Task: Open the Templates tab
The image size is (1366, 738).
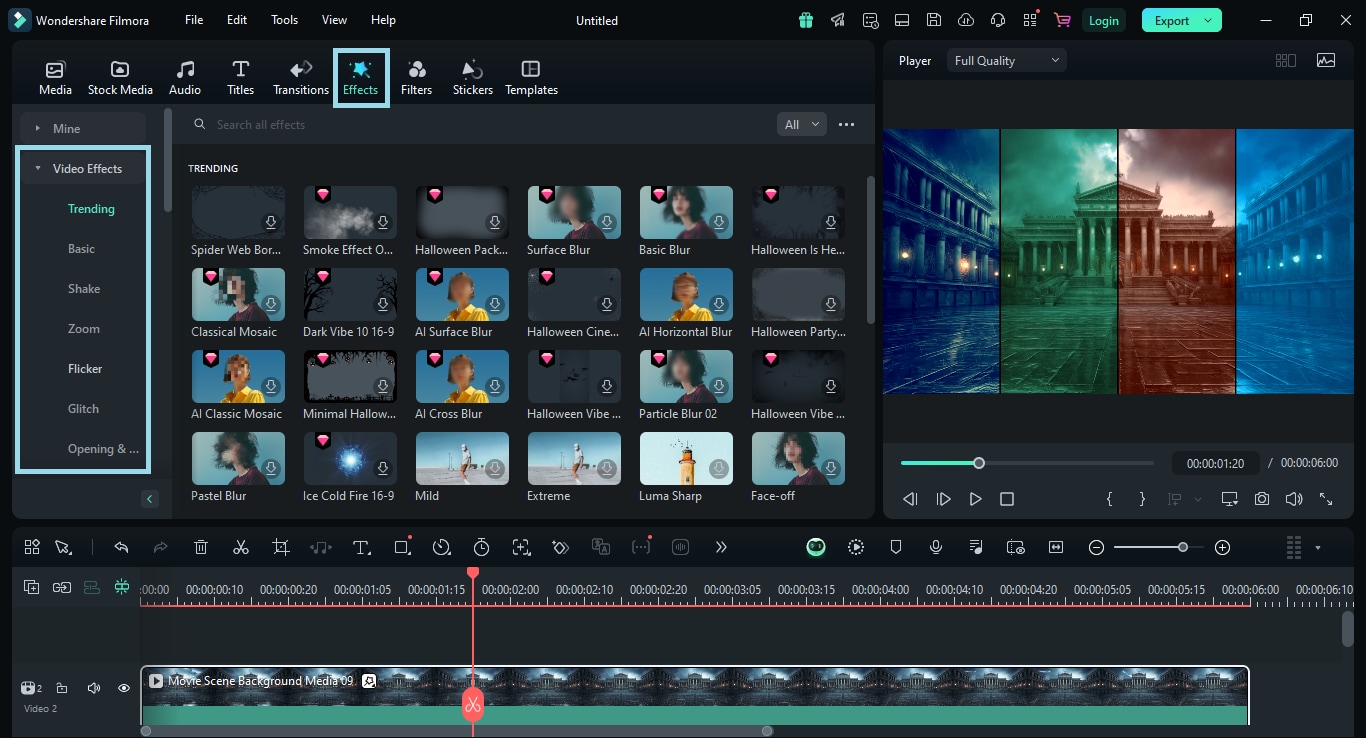Action: click(531, 77)
